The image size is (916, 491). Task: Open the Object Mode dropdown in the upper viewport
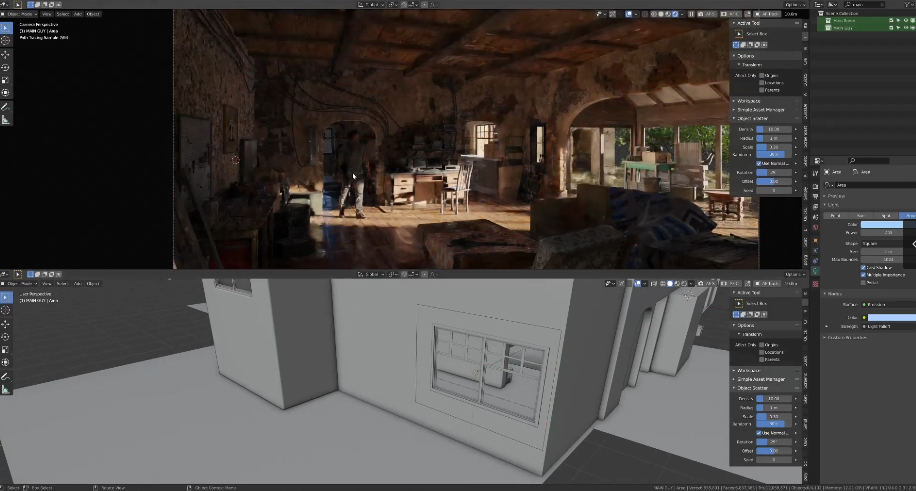pos(24,14)
